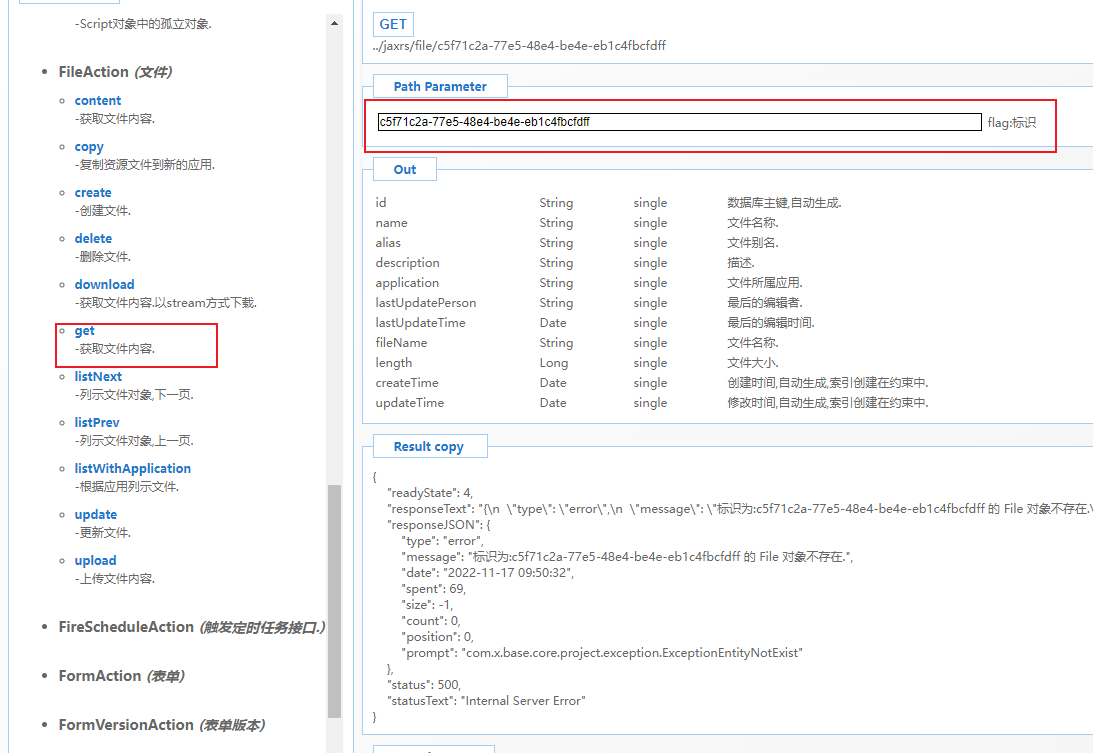Click the "type": "error" result line
Image resolution: width=1093 pixels, height=753 pixels.
tap(443, 540)
